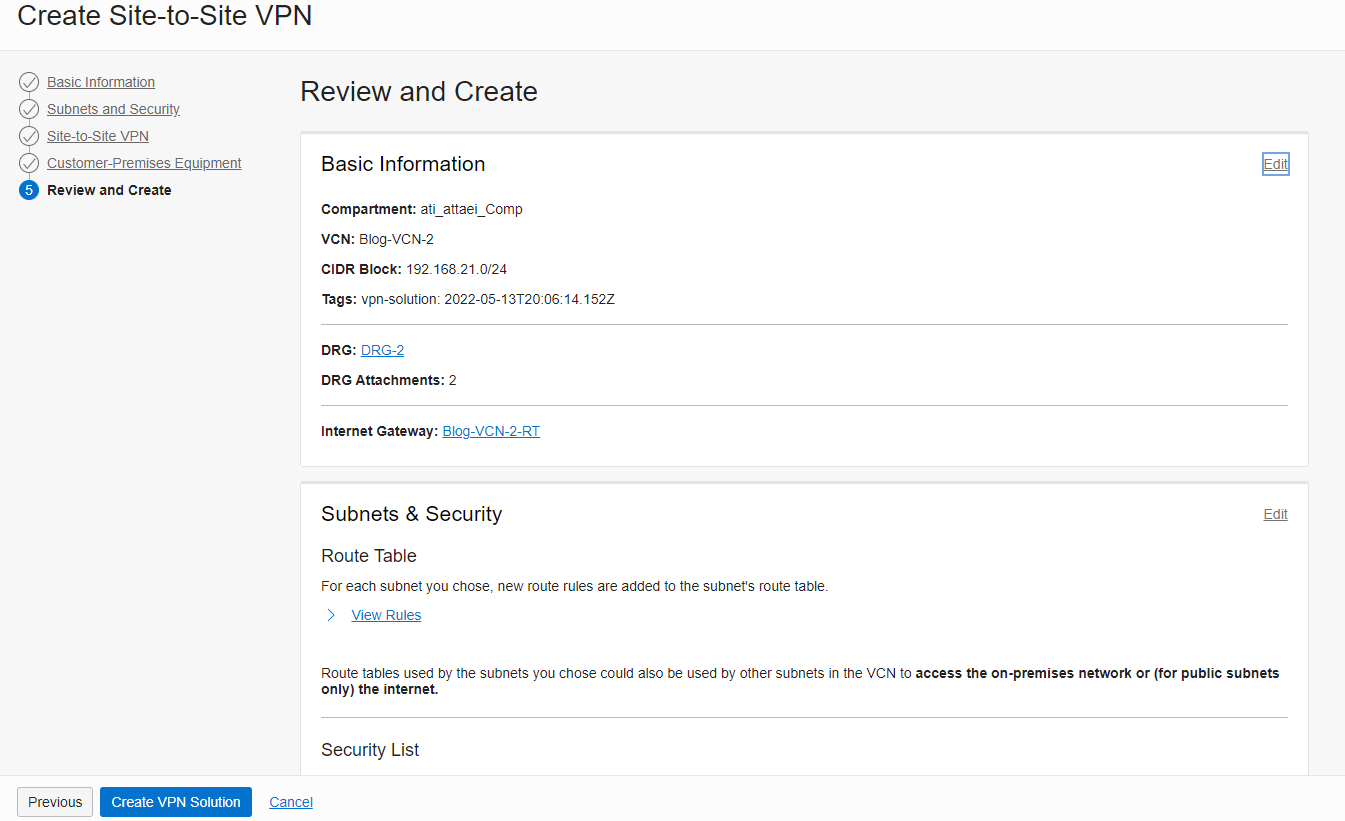The height and width of the screenshot is (821, 1345).
Task: Edit the Basic Information section
Action: point(1275,164)
